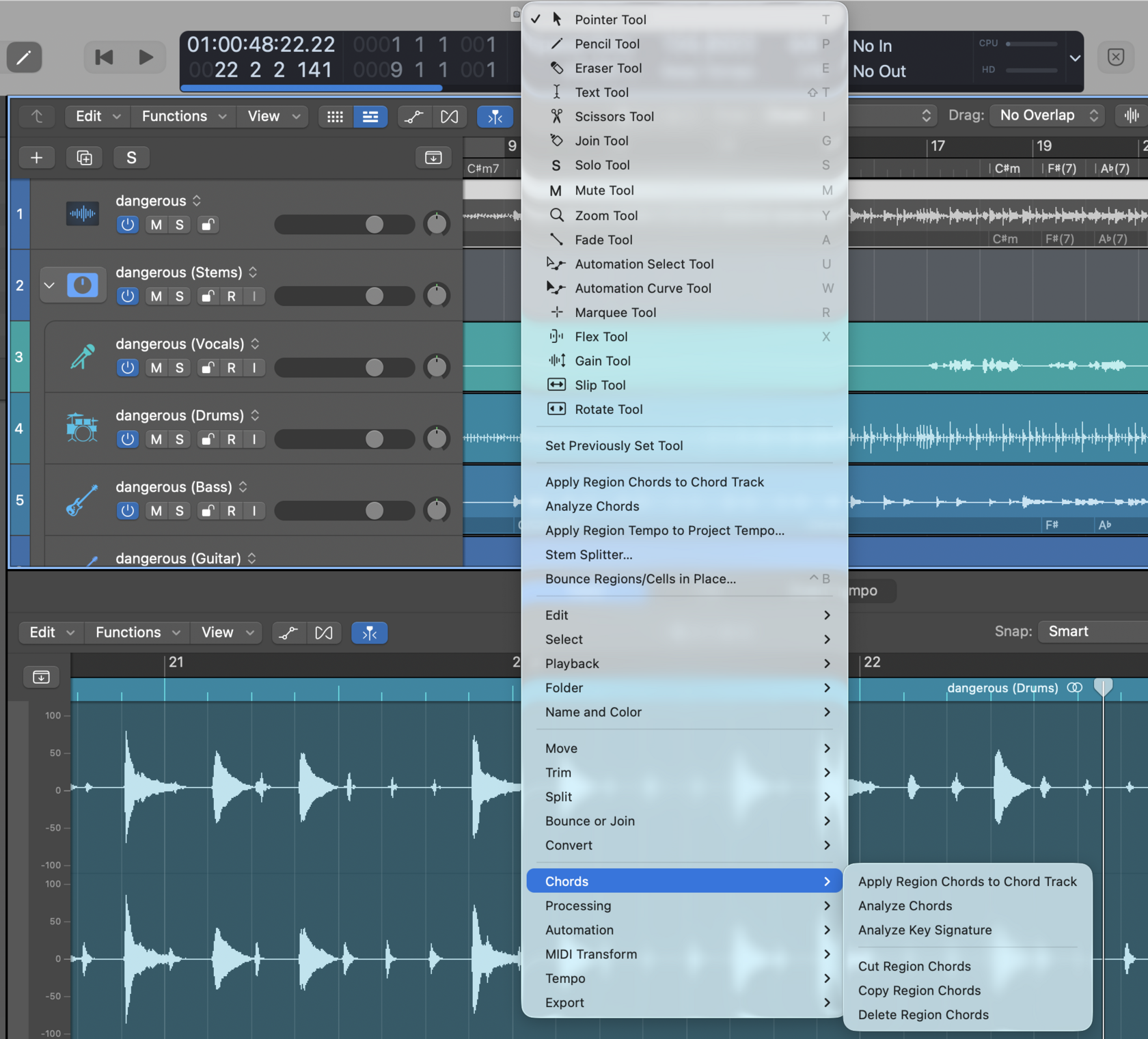This screenshot has height=1039, width=1148.
Task: Click the bass guitar icon on dangerous (Bass)
Action: click(81, 499)
